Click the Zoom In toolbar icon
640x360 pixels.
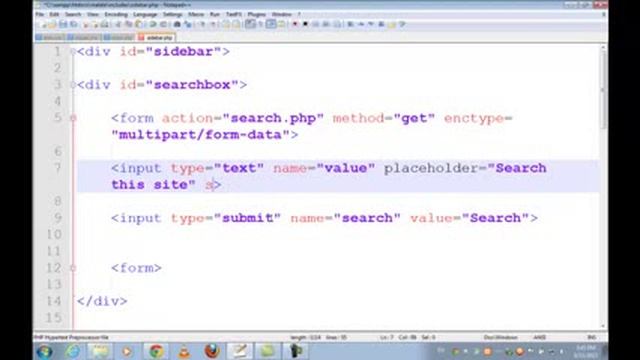202,24
